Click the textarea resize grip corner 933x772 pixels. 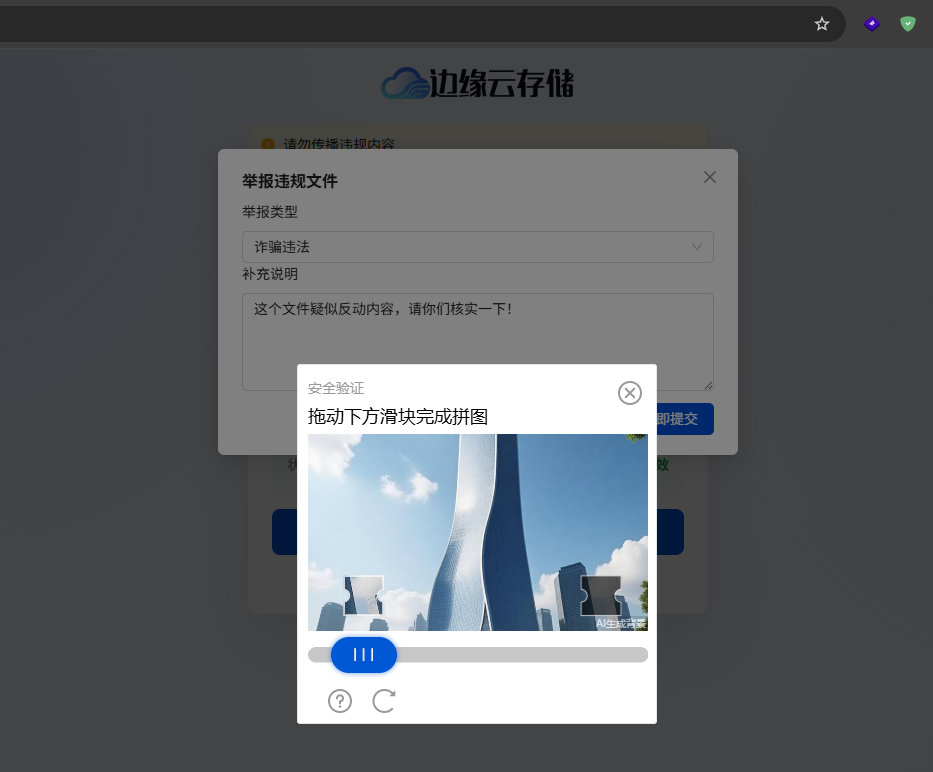708,386
